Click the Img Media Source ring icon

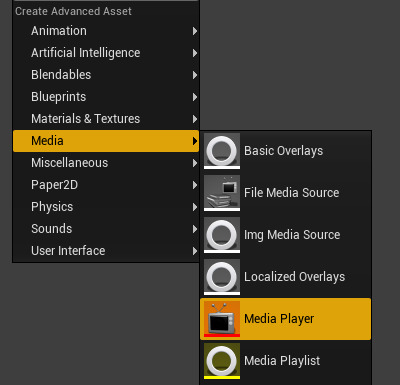[x=222, y=235]
